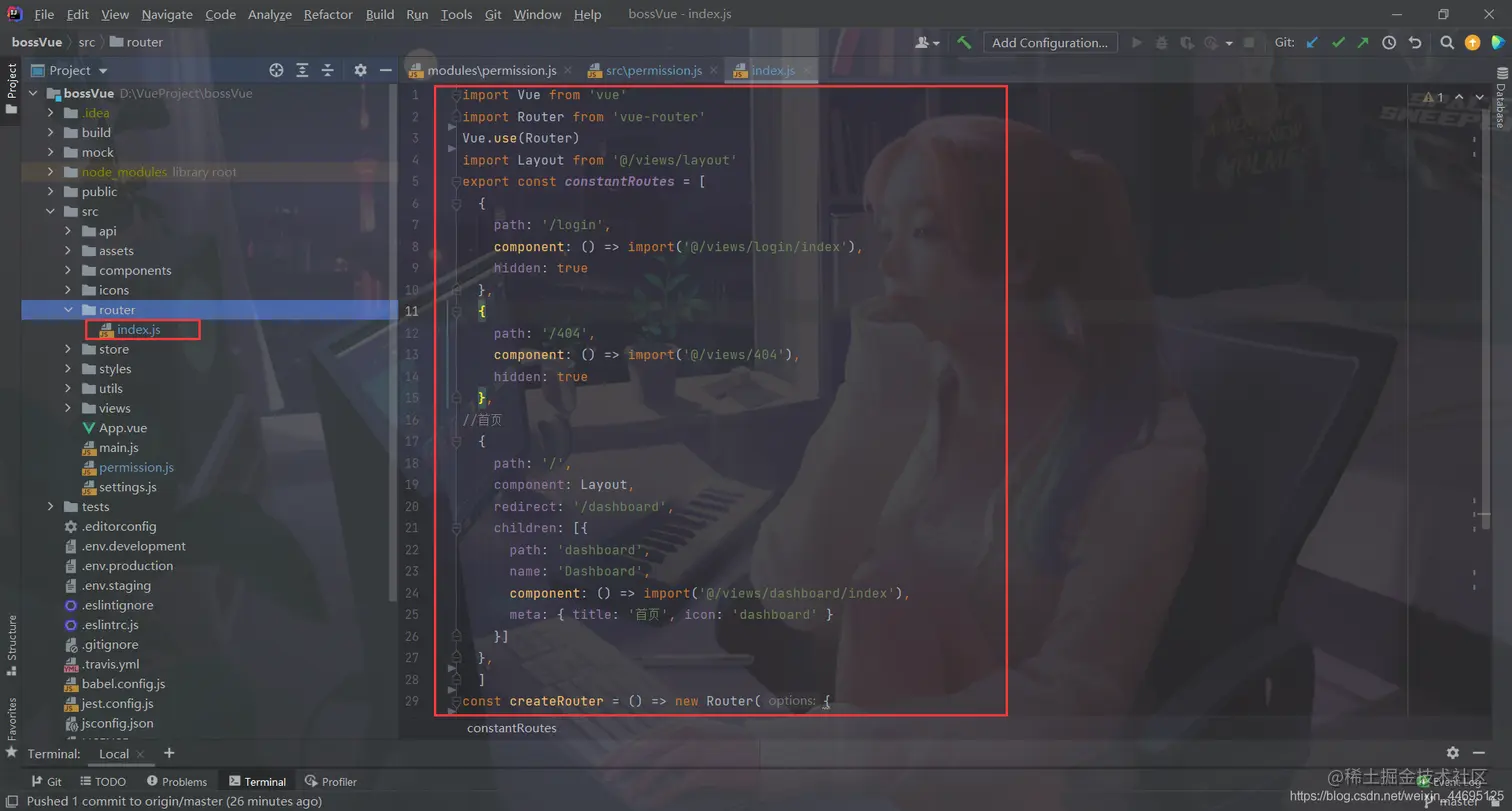This screenshot has height=811, width=1512.
Task: Show Git history clock icon
Action: 1389,43
